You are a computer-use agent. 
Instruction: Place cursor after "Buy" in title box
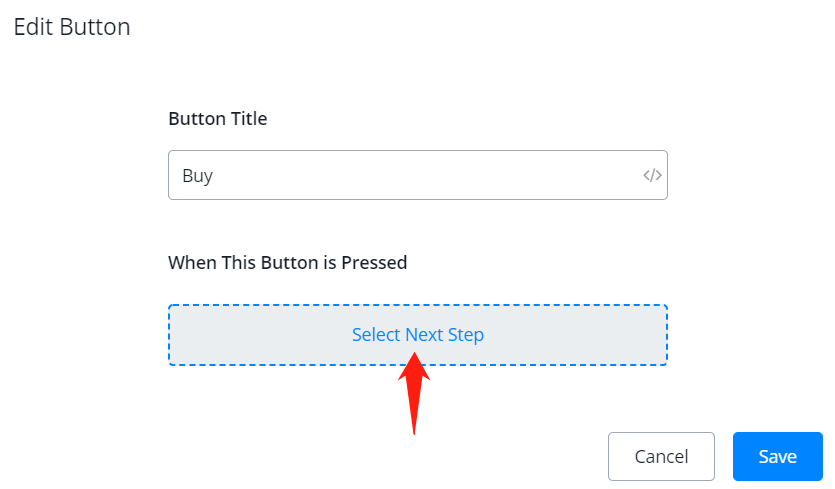(216, 176)
